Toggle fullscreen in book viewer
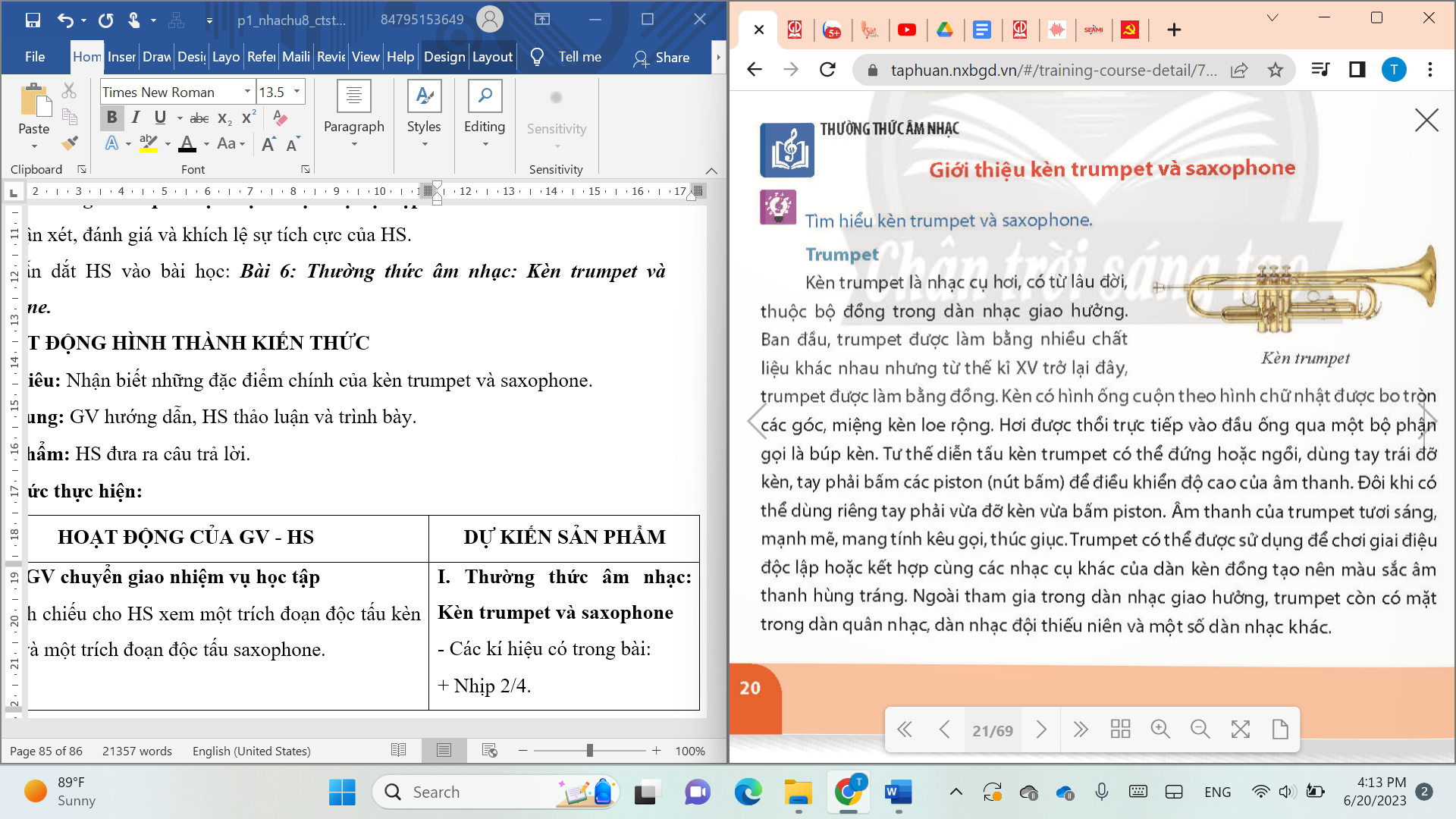The height and width of the screenshot is (819, 1456). pos(1241,730)
